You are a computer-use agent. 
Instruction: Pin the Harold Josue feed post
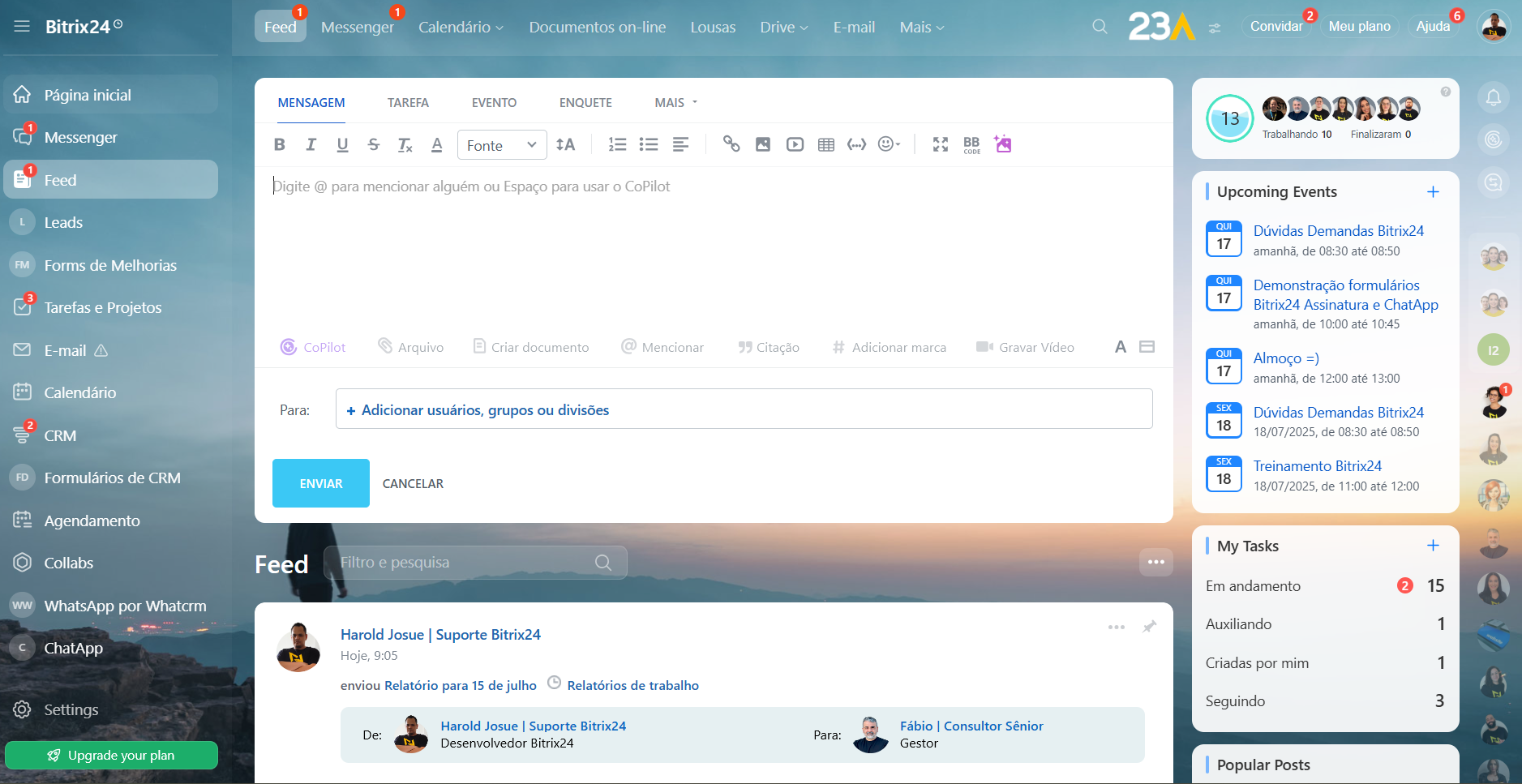point(1149,627)
